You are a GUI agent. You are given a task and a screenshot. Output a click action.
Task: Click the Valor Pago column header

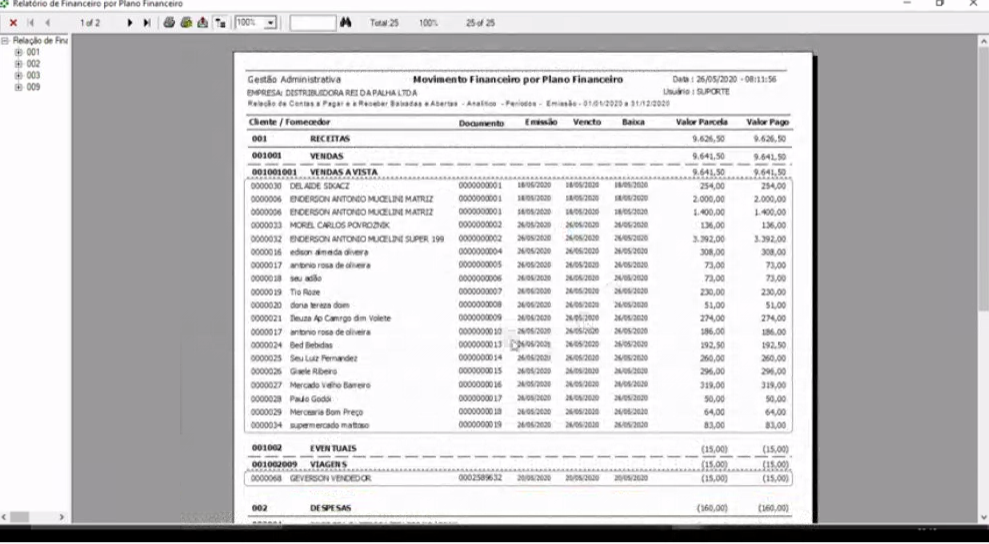click(x=768, y=122)
